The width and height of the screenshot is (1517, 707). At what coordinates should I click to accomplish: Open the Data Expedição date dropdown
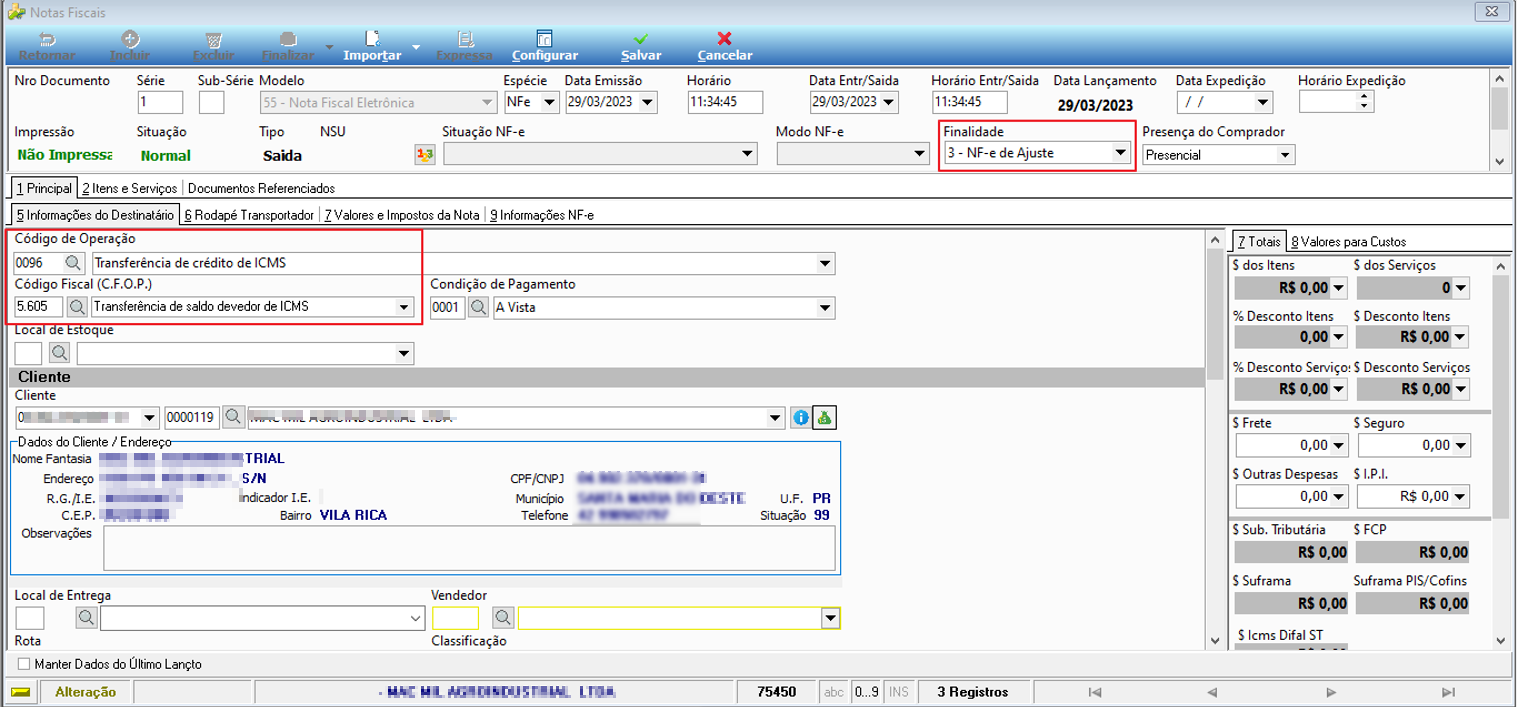tap(1263, 102)
